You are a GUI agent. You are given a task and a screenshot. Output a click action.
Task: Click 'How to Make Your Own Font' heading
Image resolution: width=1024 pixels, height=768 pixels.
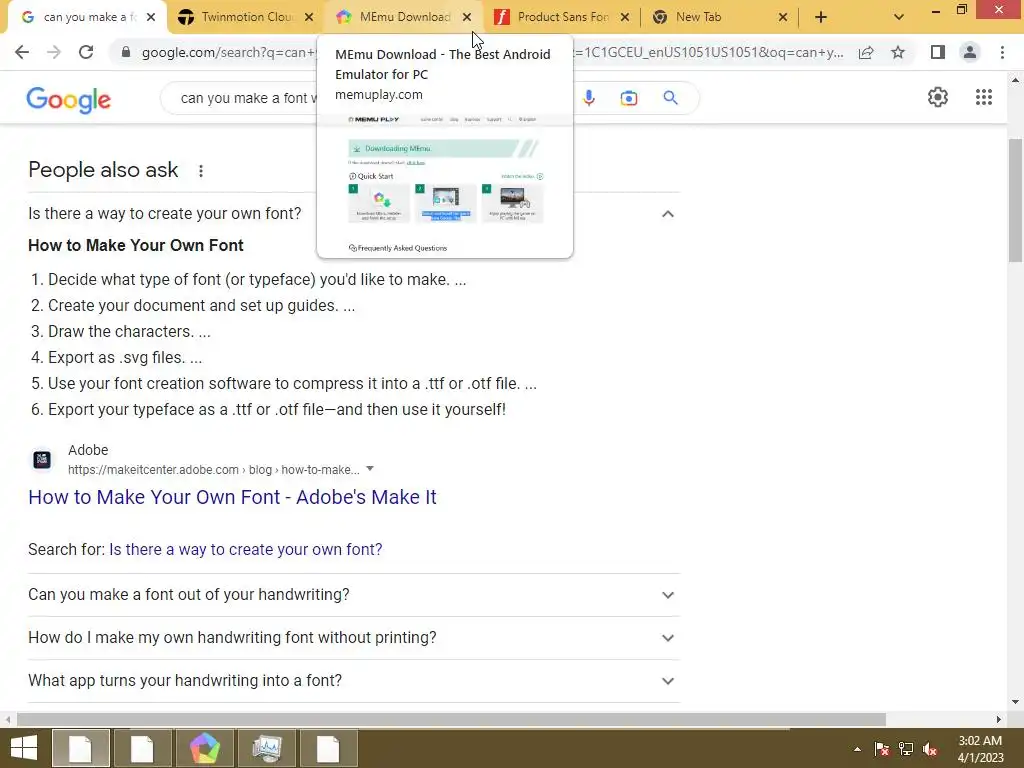pyautogui.click(x=135, y=246)
